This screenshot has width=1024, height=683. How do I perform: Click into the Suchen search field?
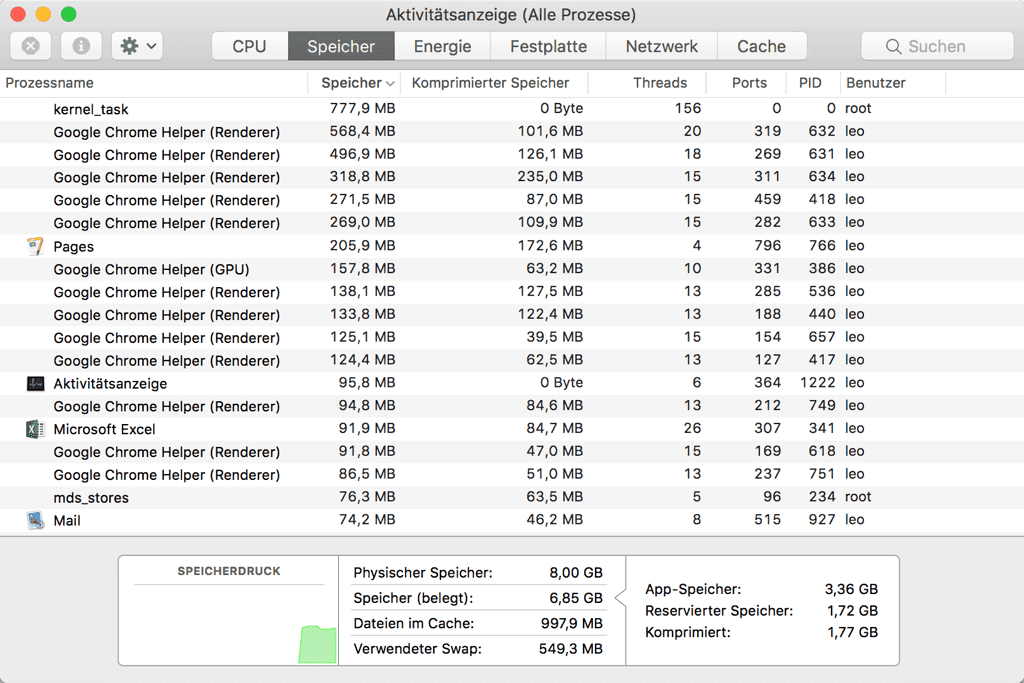pyautogui.click(x=937, y=46)
